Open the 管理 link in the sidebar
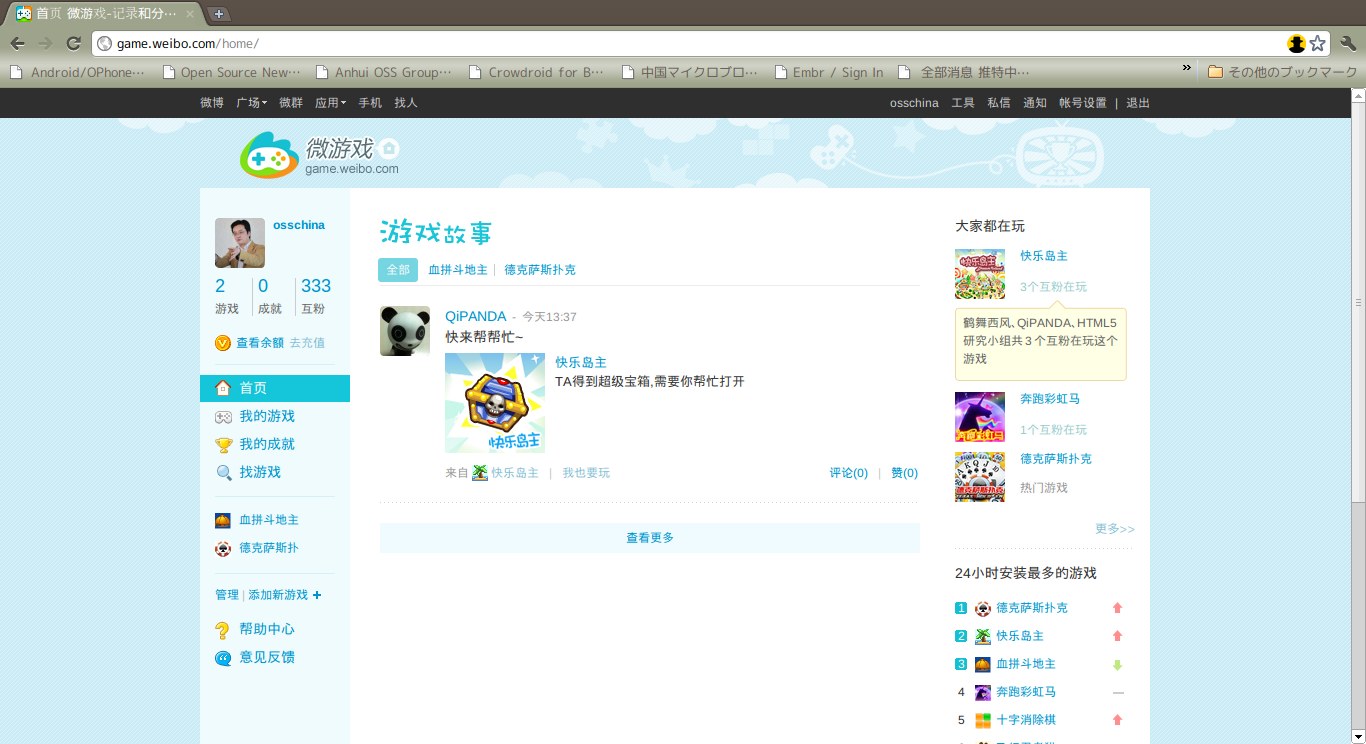The image size is (1366, 744). point(227,595)
